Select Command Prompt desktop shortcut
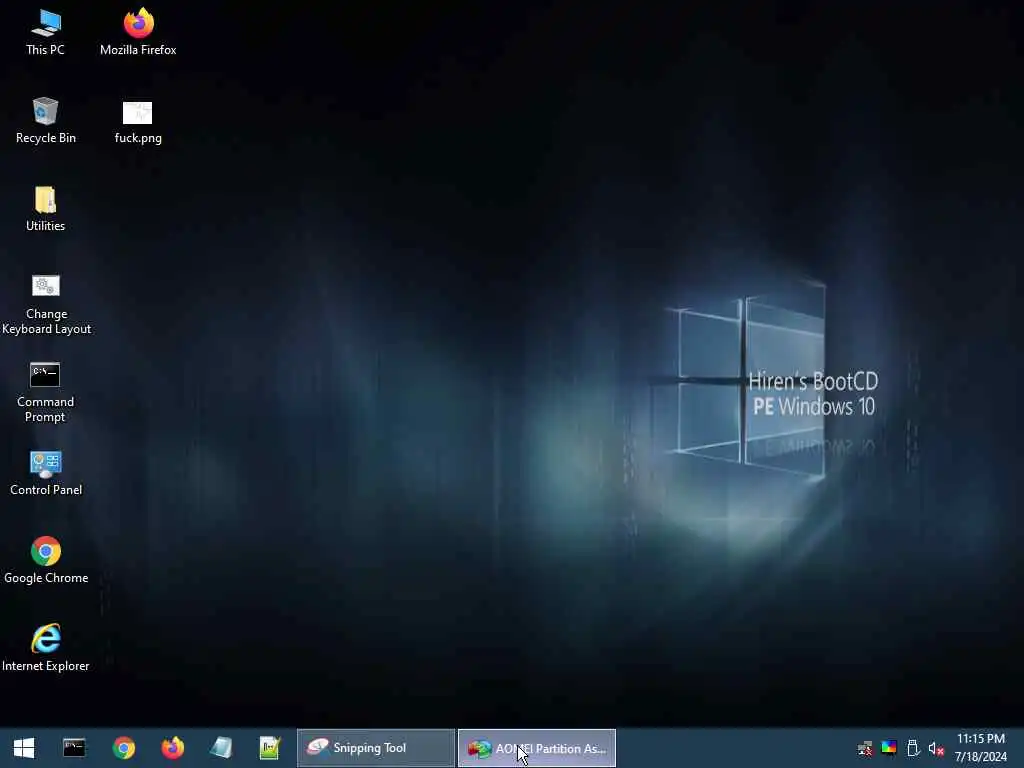 tap(45, 392)
